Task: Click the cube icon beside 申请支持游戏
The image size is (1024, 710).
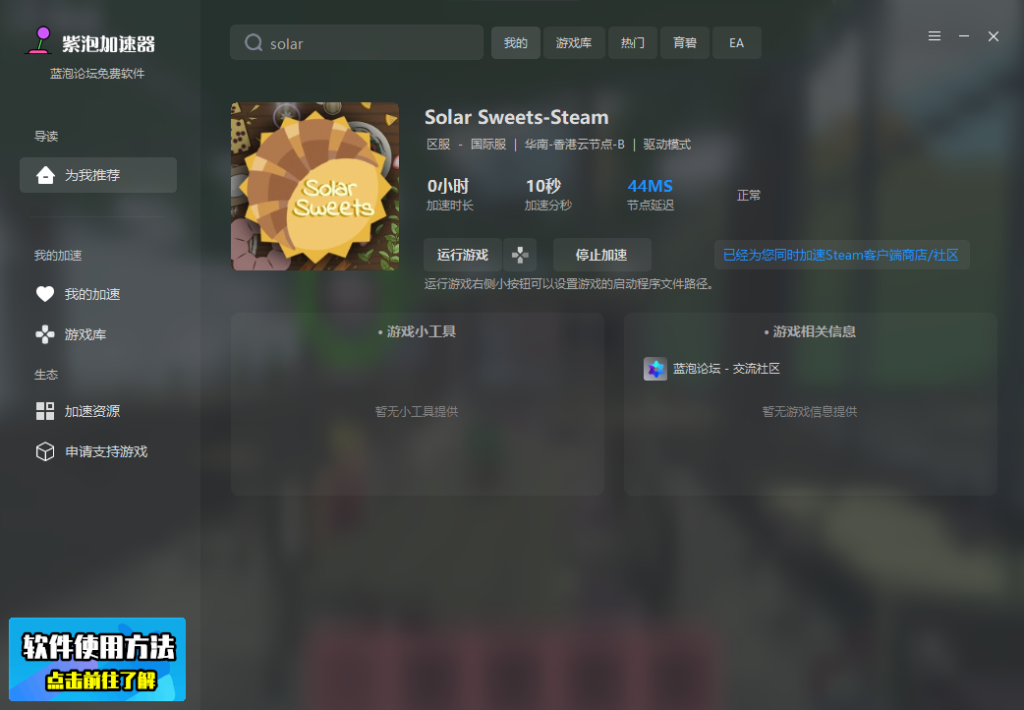Action: click(x=45, y=451)
